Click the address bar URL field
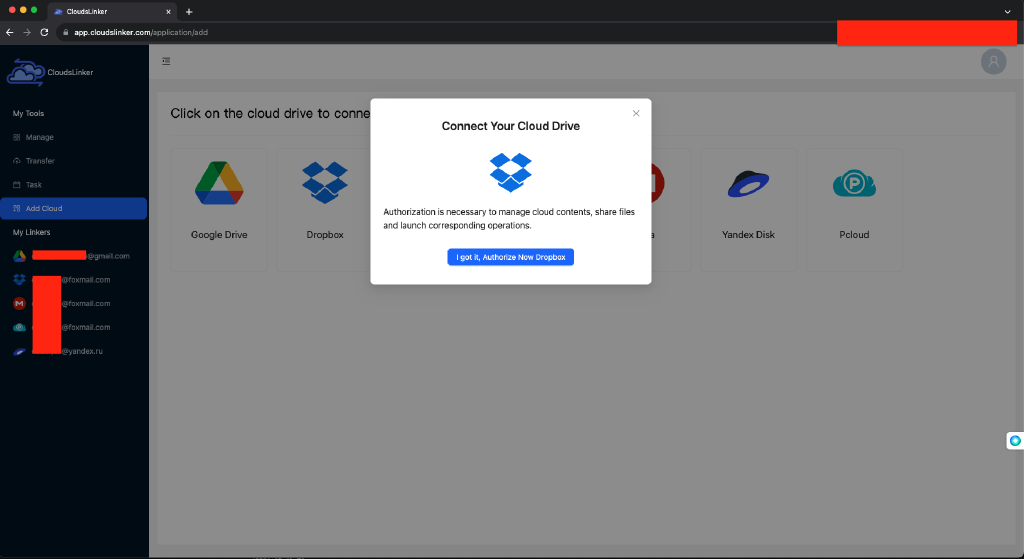1024x559 pixels. [x=447, y=32]
